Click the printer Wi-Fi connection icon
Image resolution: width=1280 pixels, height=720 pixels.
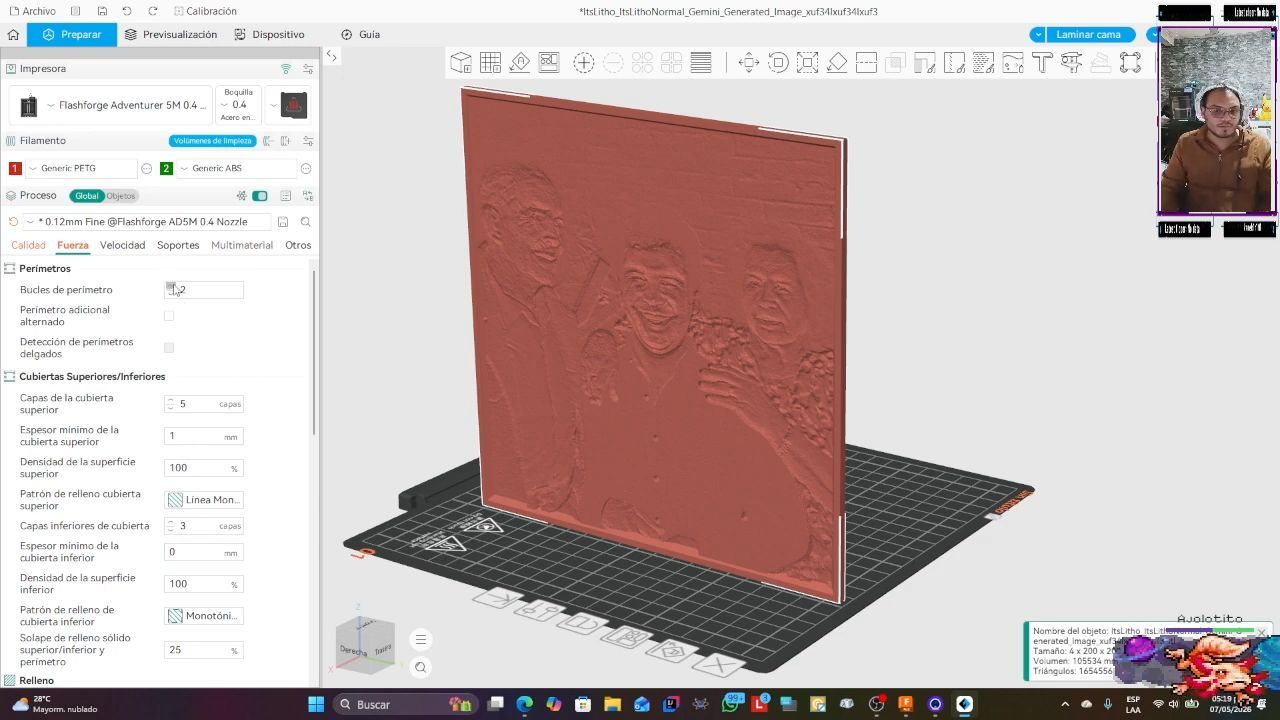point(286,69)
